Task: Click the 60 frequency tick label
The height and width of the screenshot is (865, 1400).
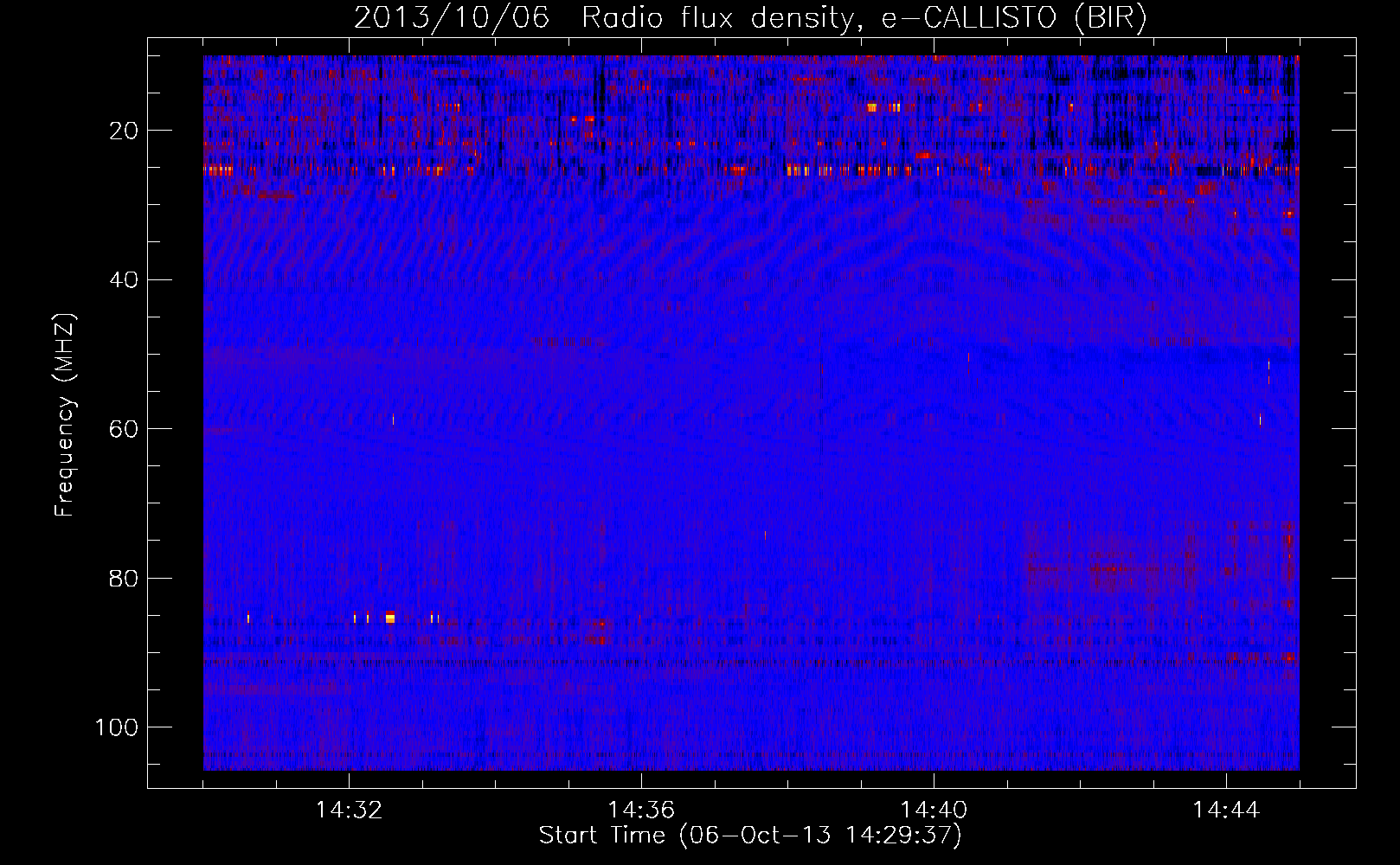Action: point(124,429)
